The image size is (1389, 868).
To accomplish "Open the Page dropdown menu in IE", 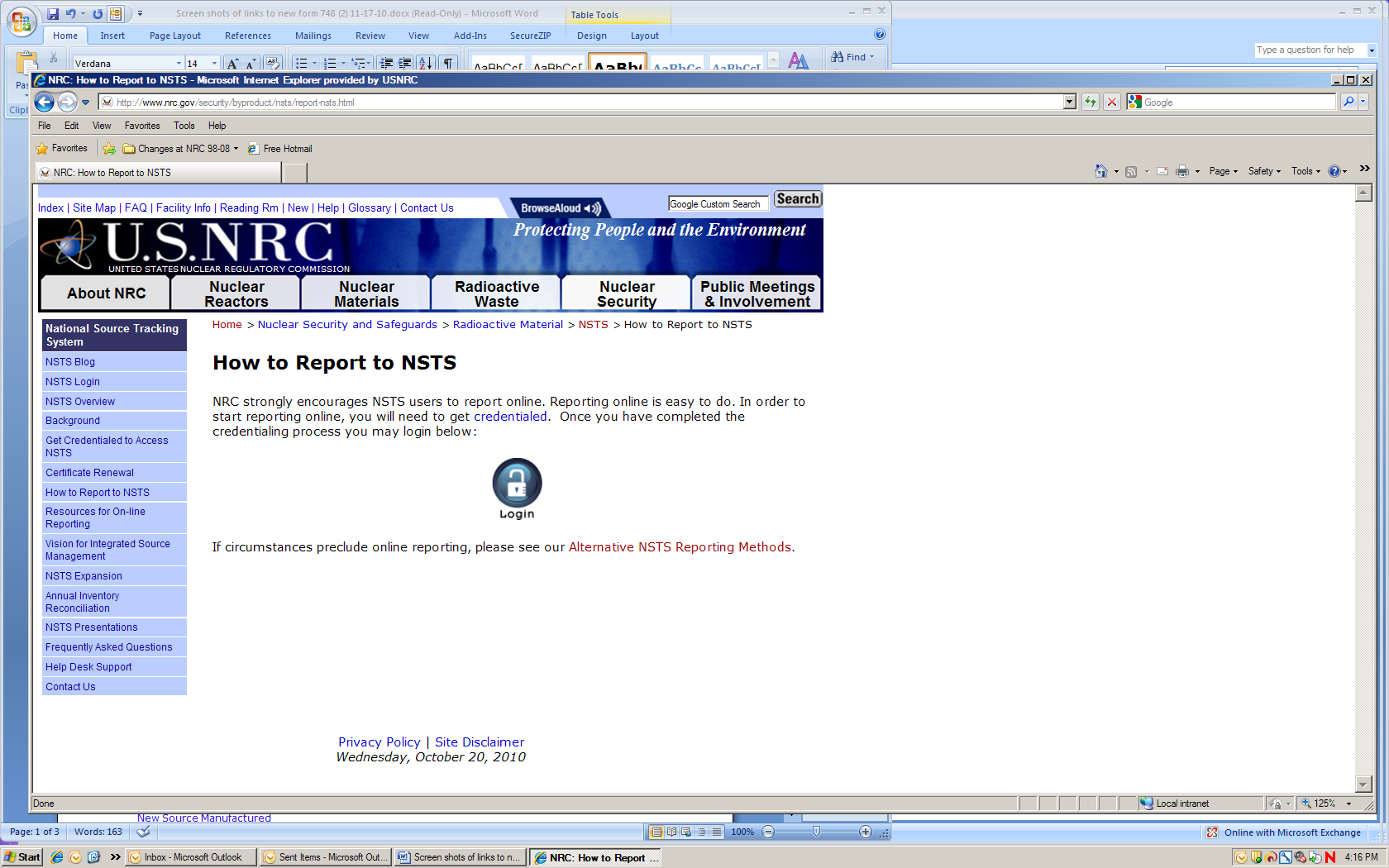I will point(1224,171).
